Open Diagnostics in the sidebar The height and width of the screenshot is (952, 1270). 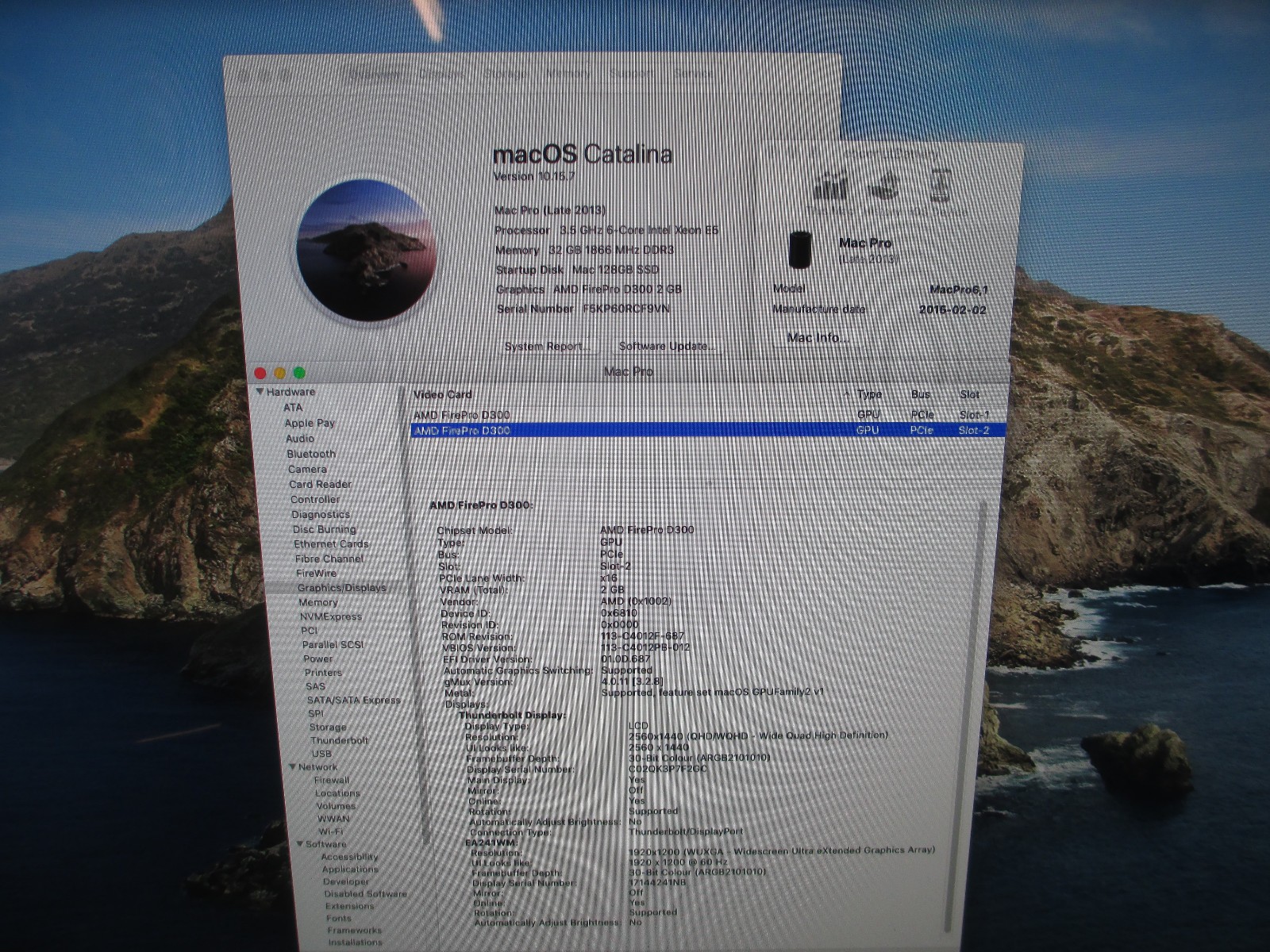(x=321, y=514)
